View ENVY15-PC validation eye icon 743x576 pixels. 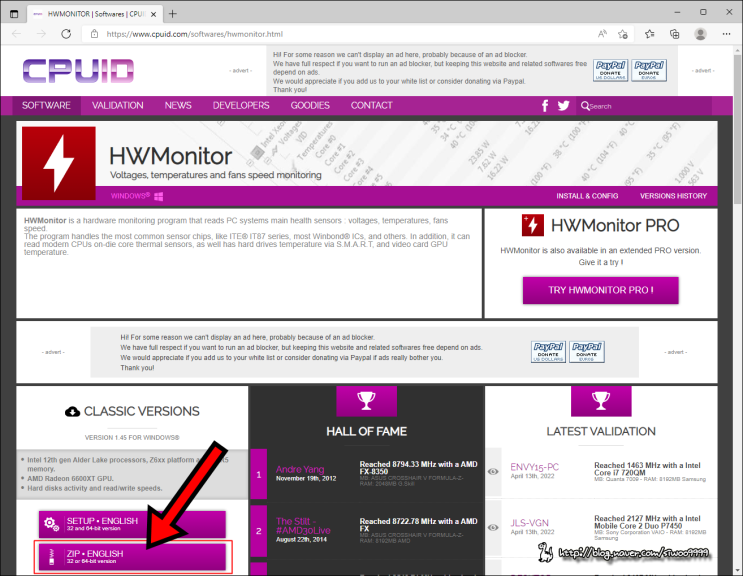tap(493, 471)
